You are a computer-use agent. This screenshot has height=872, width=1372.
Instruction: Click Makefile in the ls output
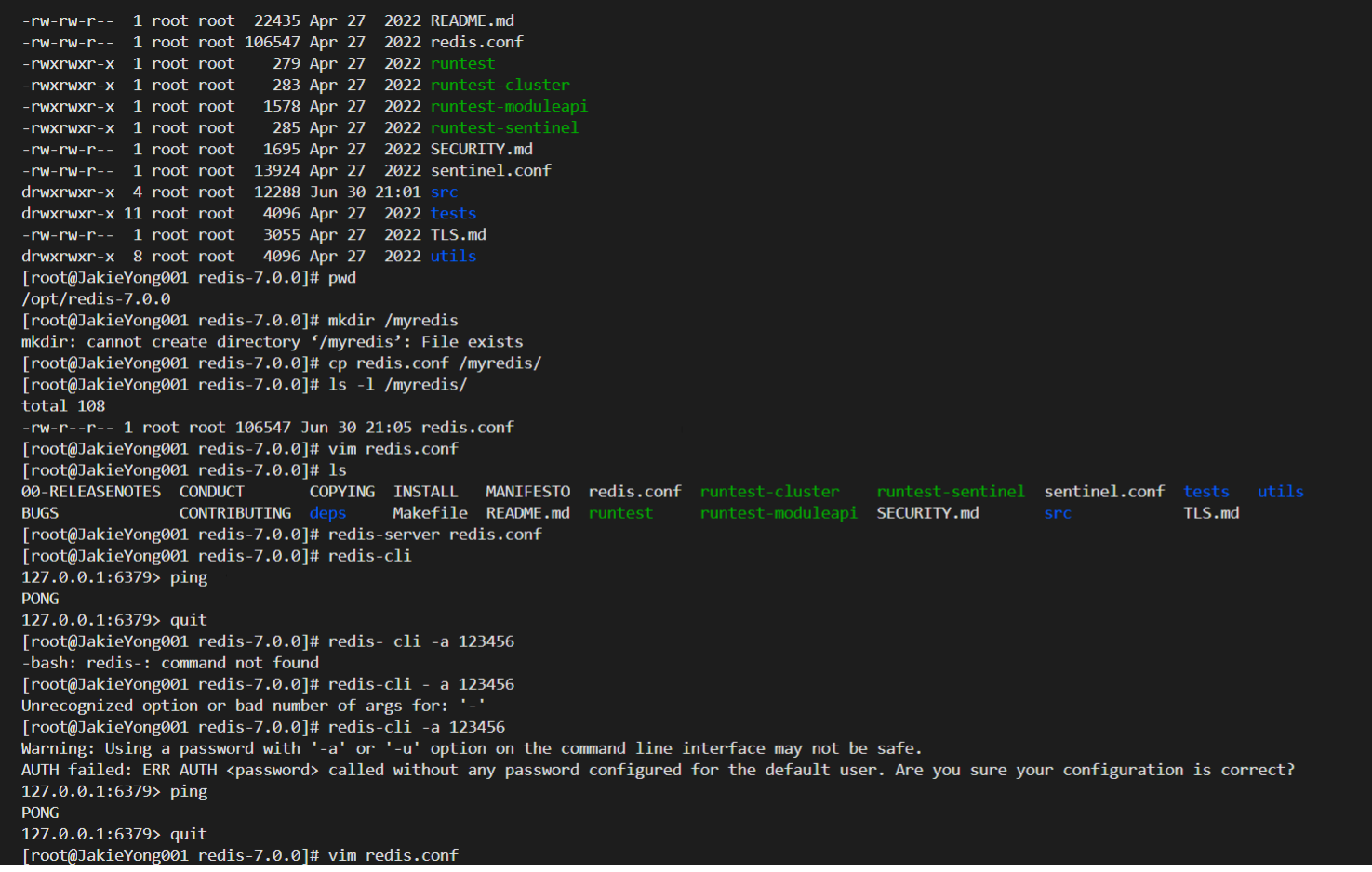click(x=430, y=512)
